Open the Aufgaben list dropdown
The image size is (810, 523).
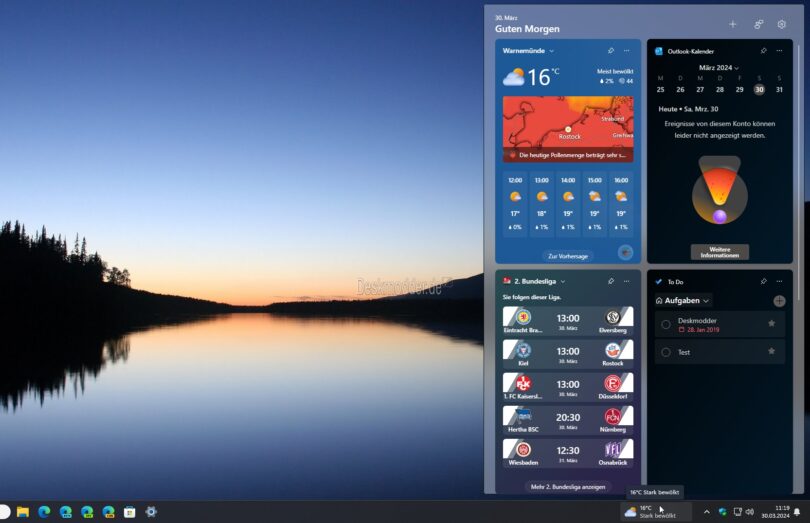coord(706,300)
